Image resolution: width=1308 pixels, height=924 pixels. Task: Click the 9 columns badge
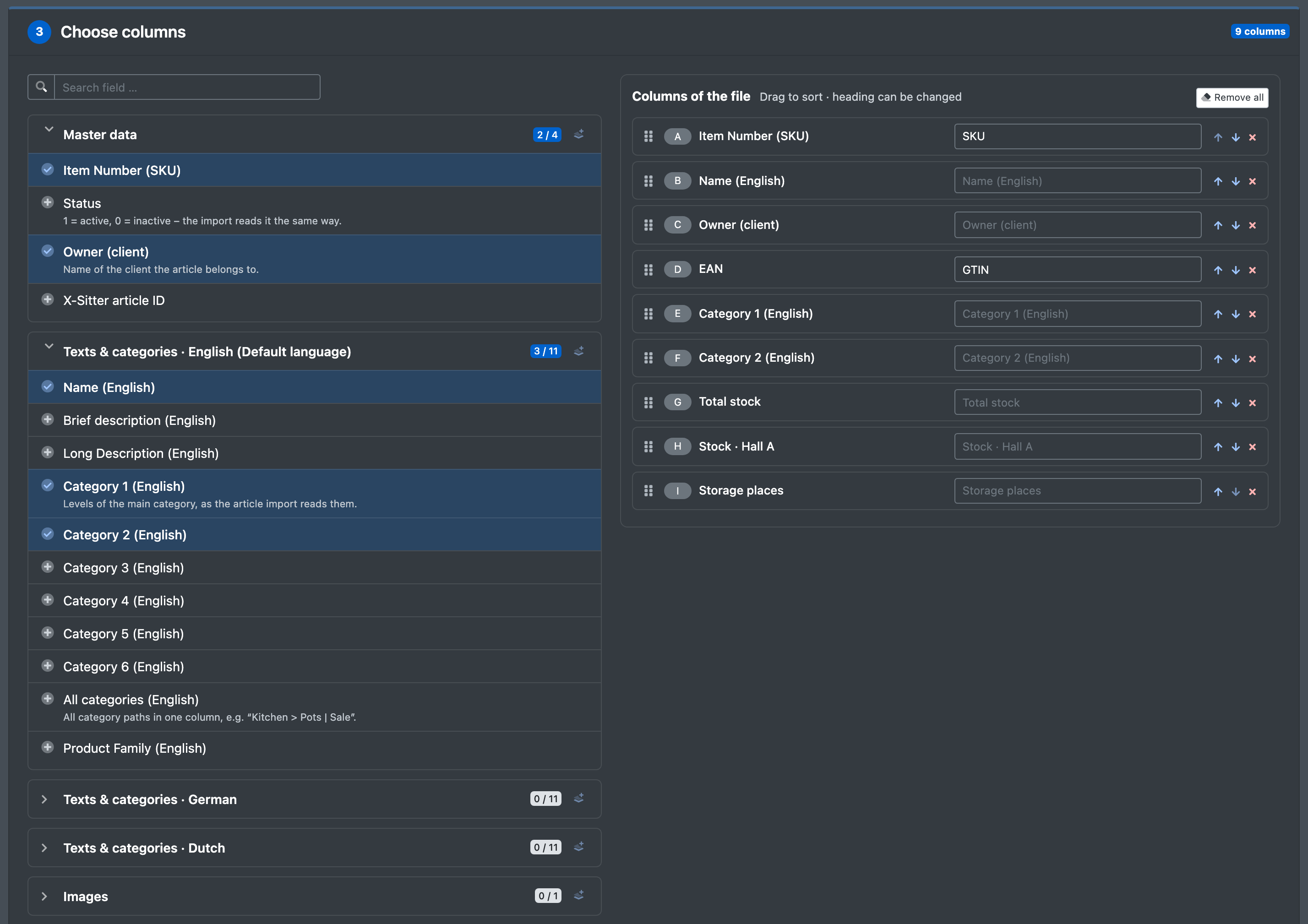click(1260, 31)
